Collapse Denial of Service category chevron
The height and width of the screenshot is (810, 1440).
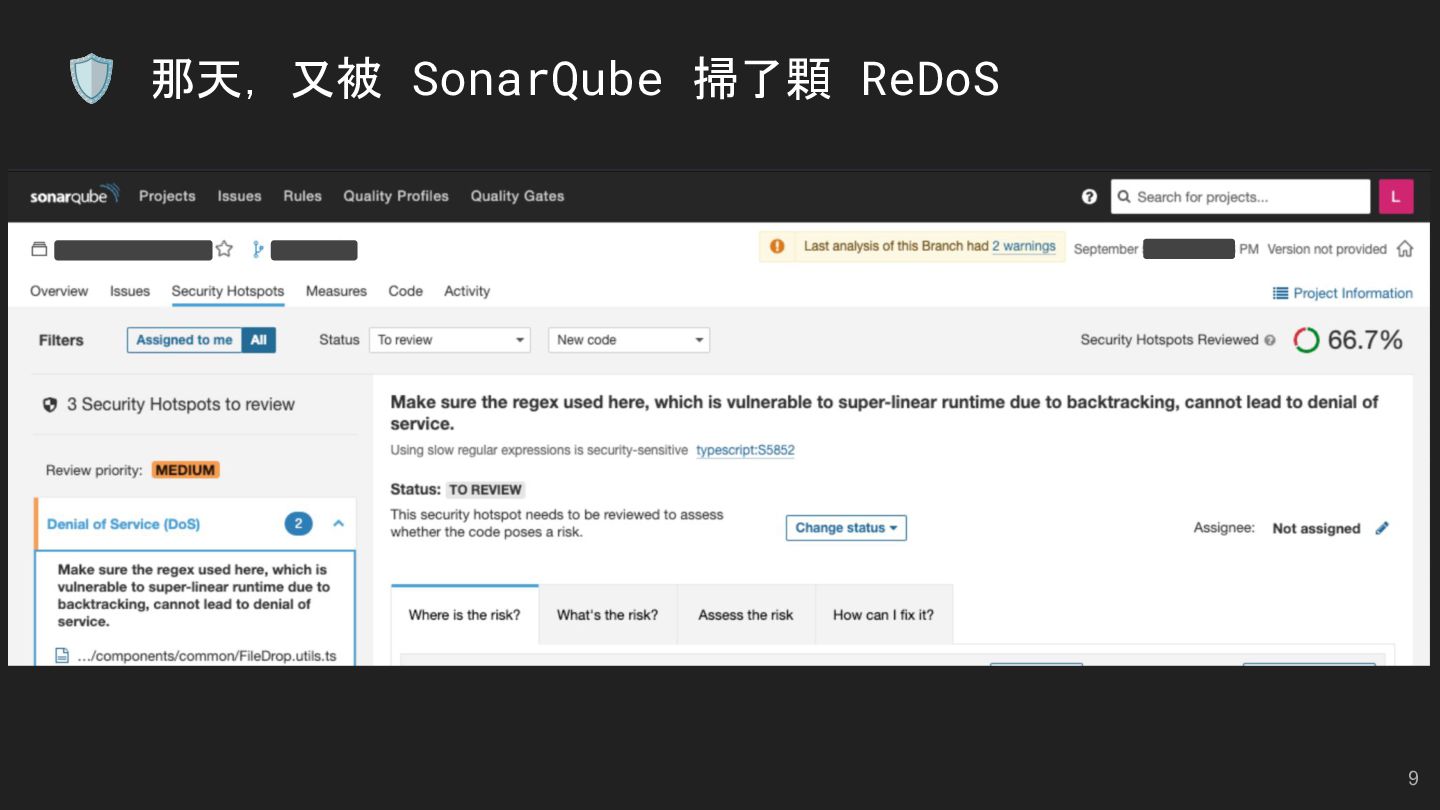[338, 524]
